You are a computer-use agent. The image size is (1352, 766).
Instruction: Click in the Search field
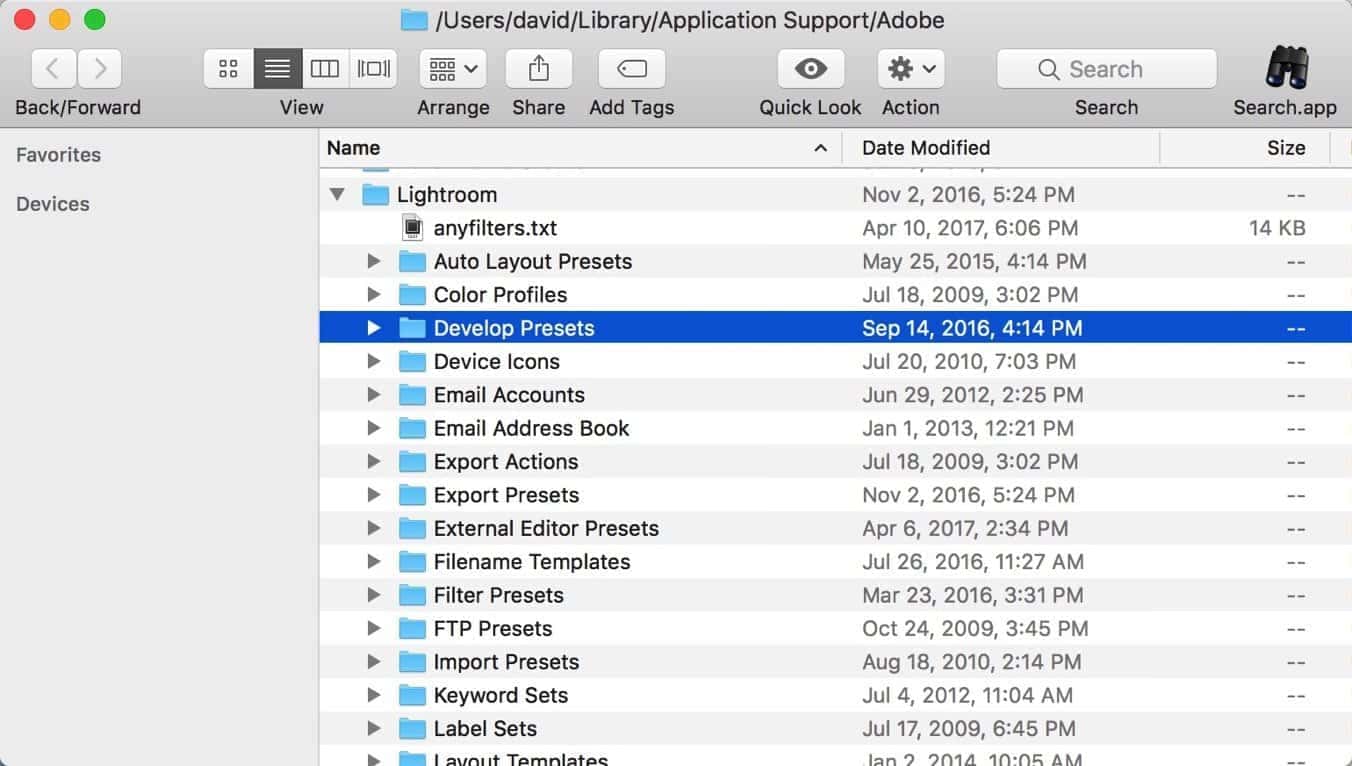[1106, 69]
